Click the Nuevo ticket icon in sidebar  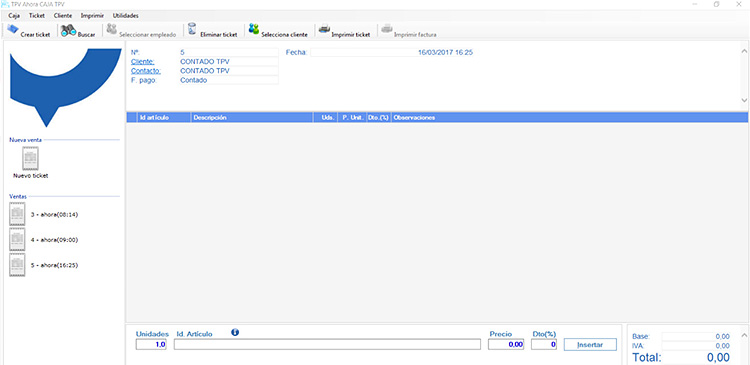pos(31,158)
